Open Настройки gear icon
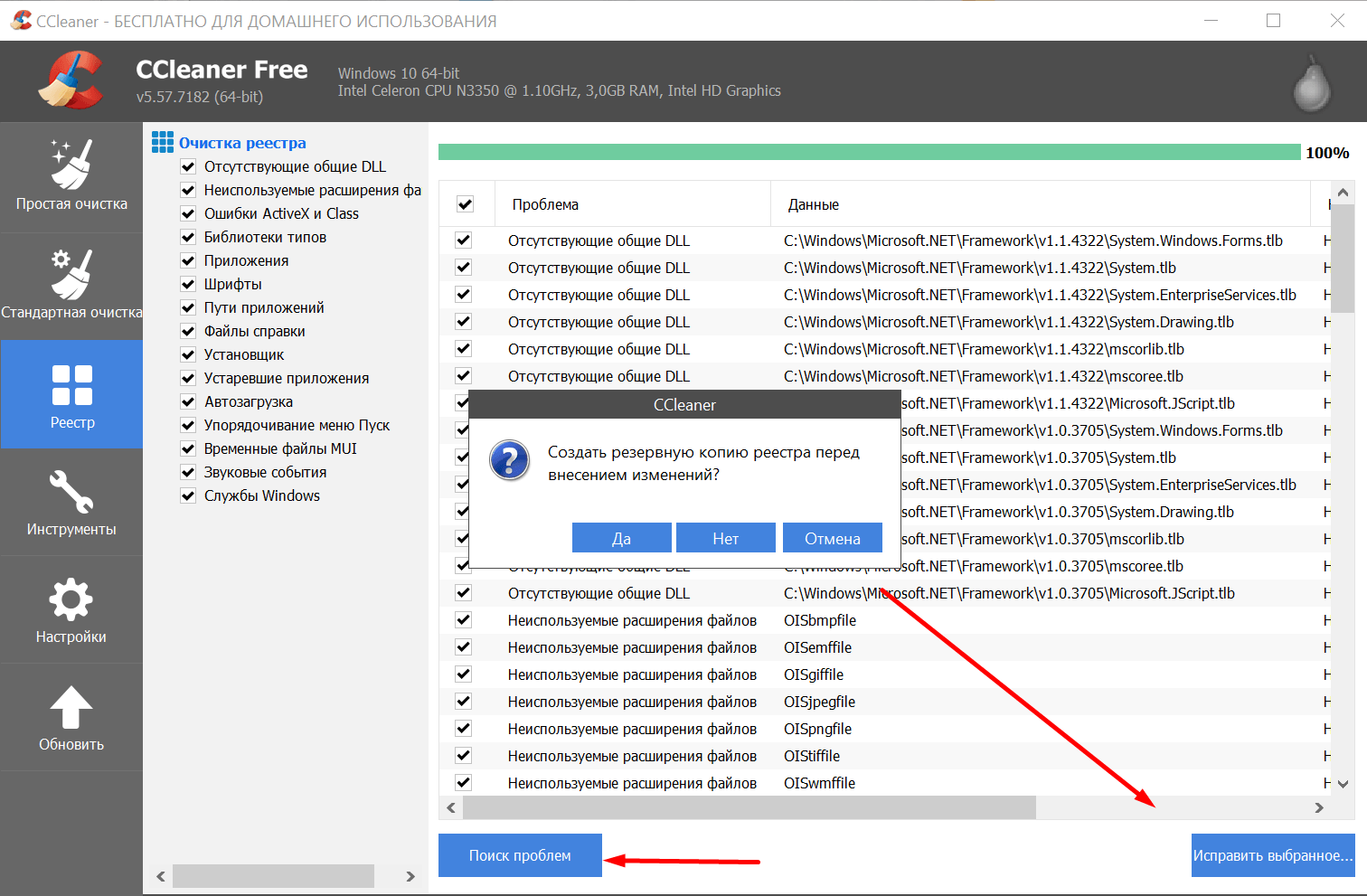 tap(71, 600)
